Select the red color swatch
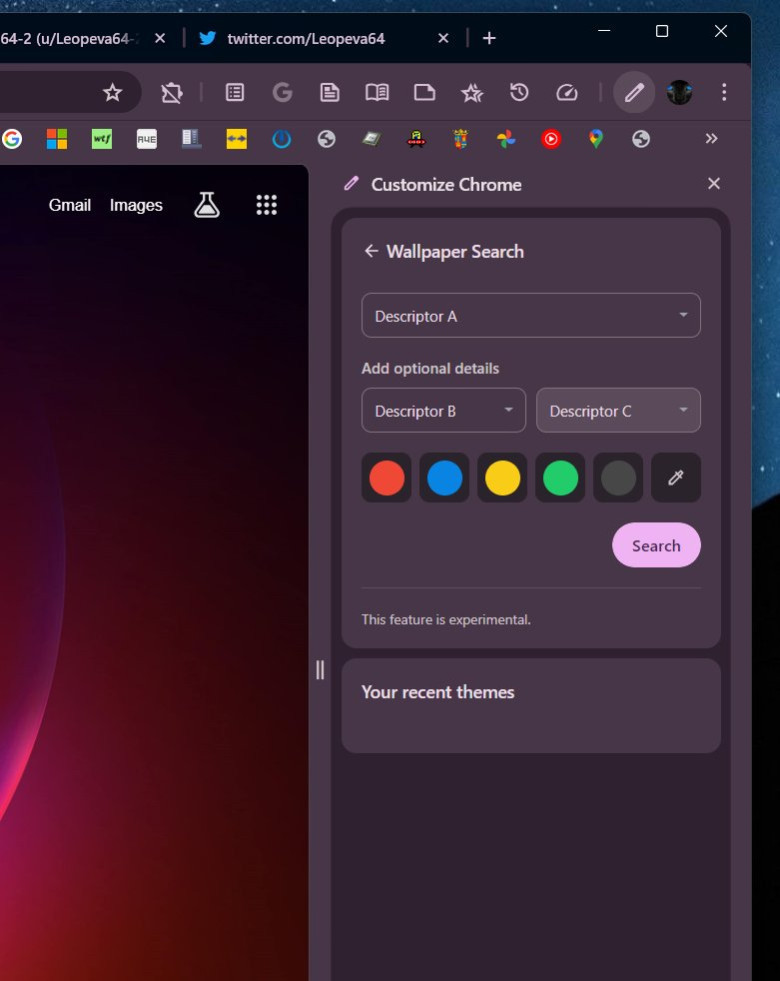The image size is (780, 981). pyautogui.click(x=387, y=478)
